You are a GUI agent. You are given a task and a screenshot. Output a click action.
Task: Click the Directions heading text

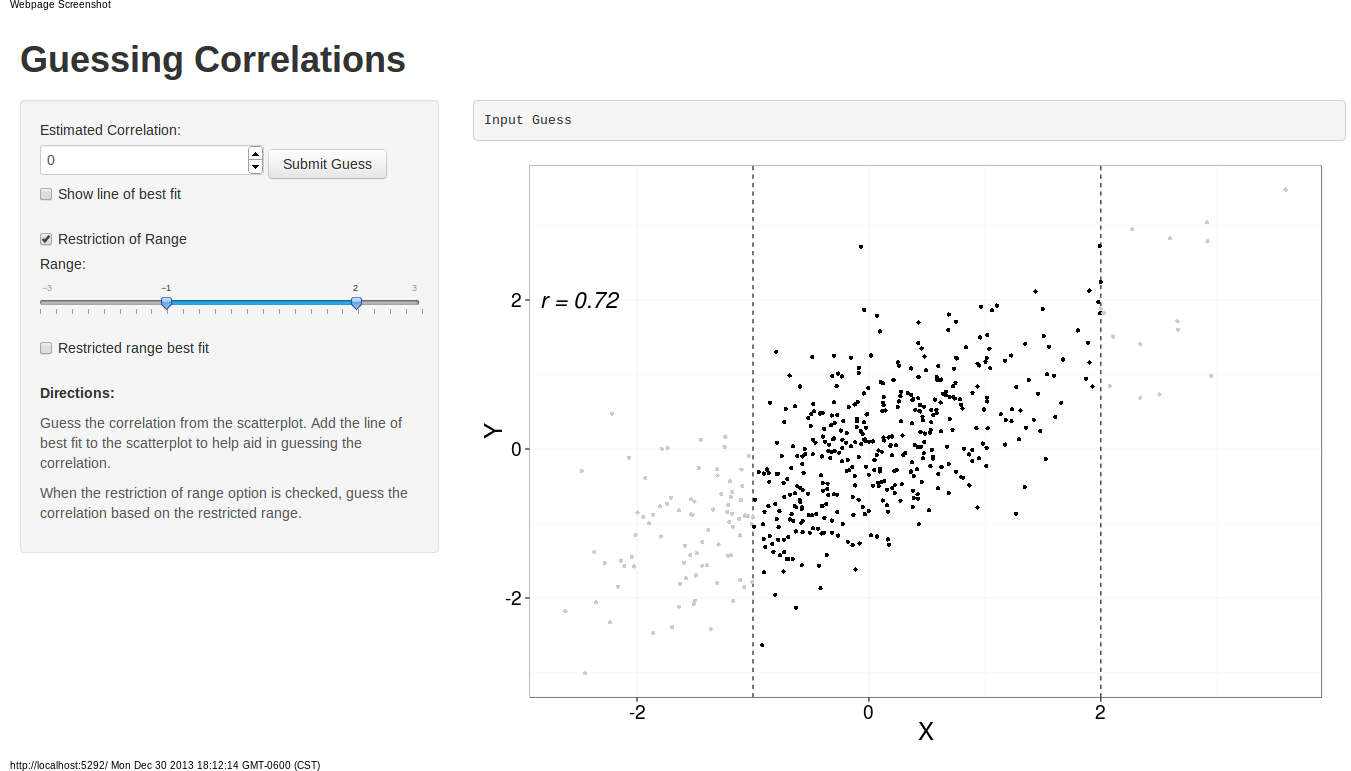click(77, 393)
